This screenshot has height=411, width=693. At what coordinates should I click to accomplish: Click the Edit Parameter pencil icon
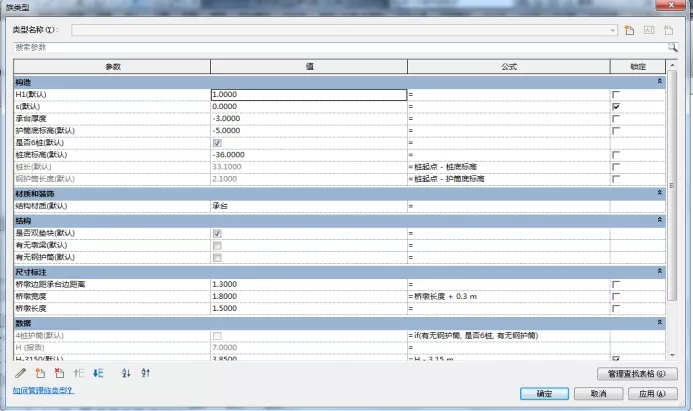[21, 373]
